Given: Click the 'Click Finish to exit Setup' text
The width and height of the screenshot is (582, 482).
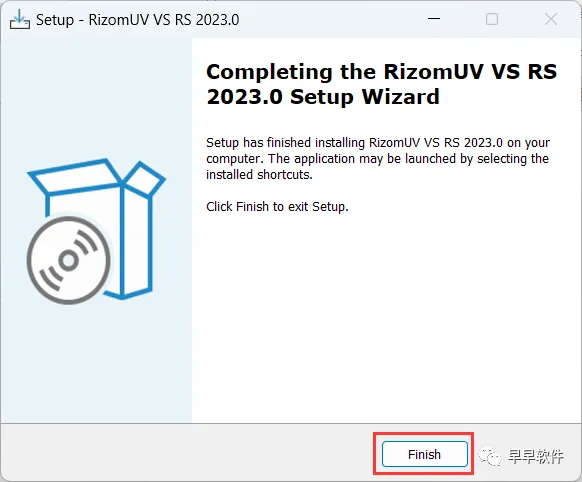Looking at the screenshot, I should [x=277, y=207].
